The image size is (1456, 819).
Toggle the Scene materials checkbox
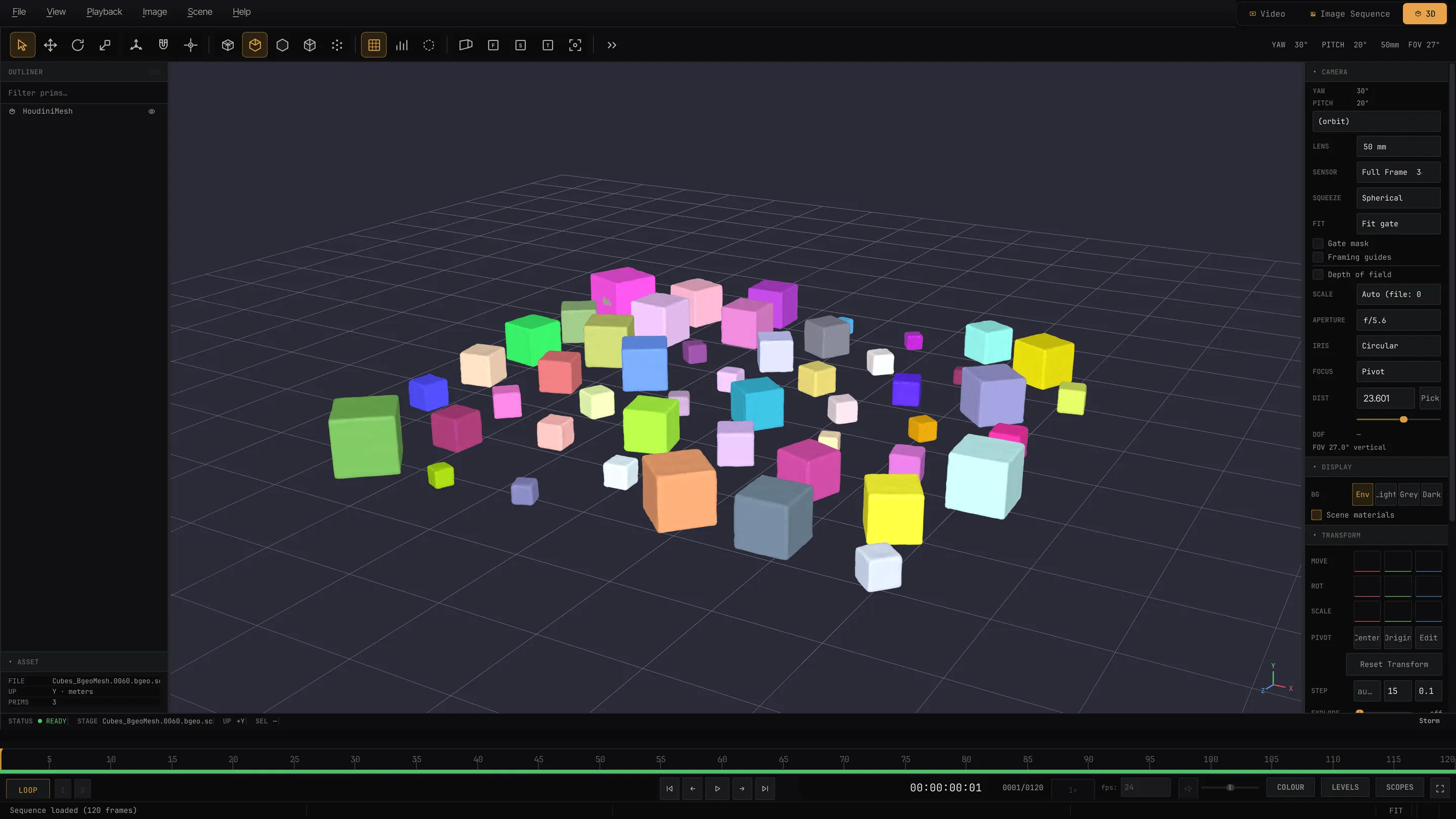1316,515
